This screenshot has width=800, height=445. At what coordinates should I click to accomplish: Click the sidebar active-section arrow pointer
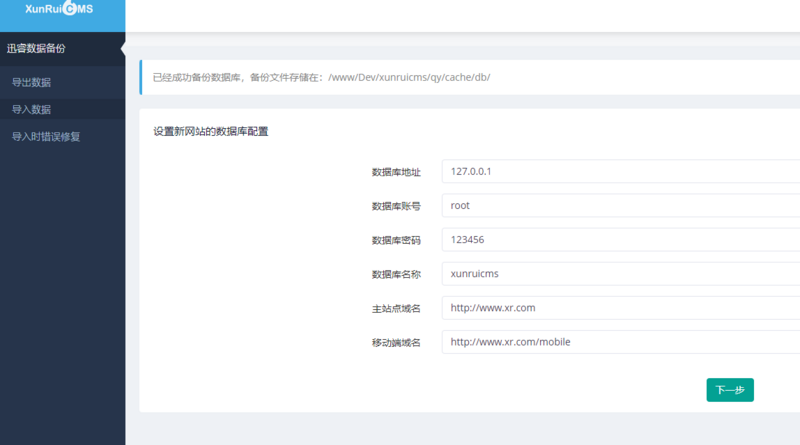click(x=122, y=48)
